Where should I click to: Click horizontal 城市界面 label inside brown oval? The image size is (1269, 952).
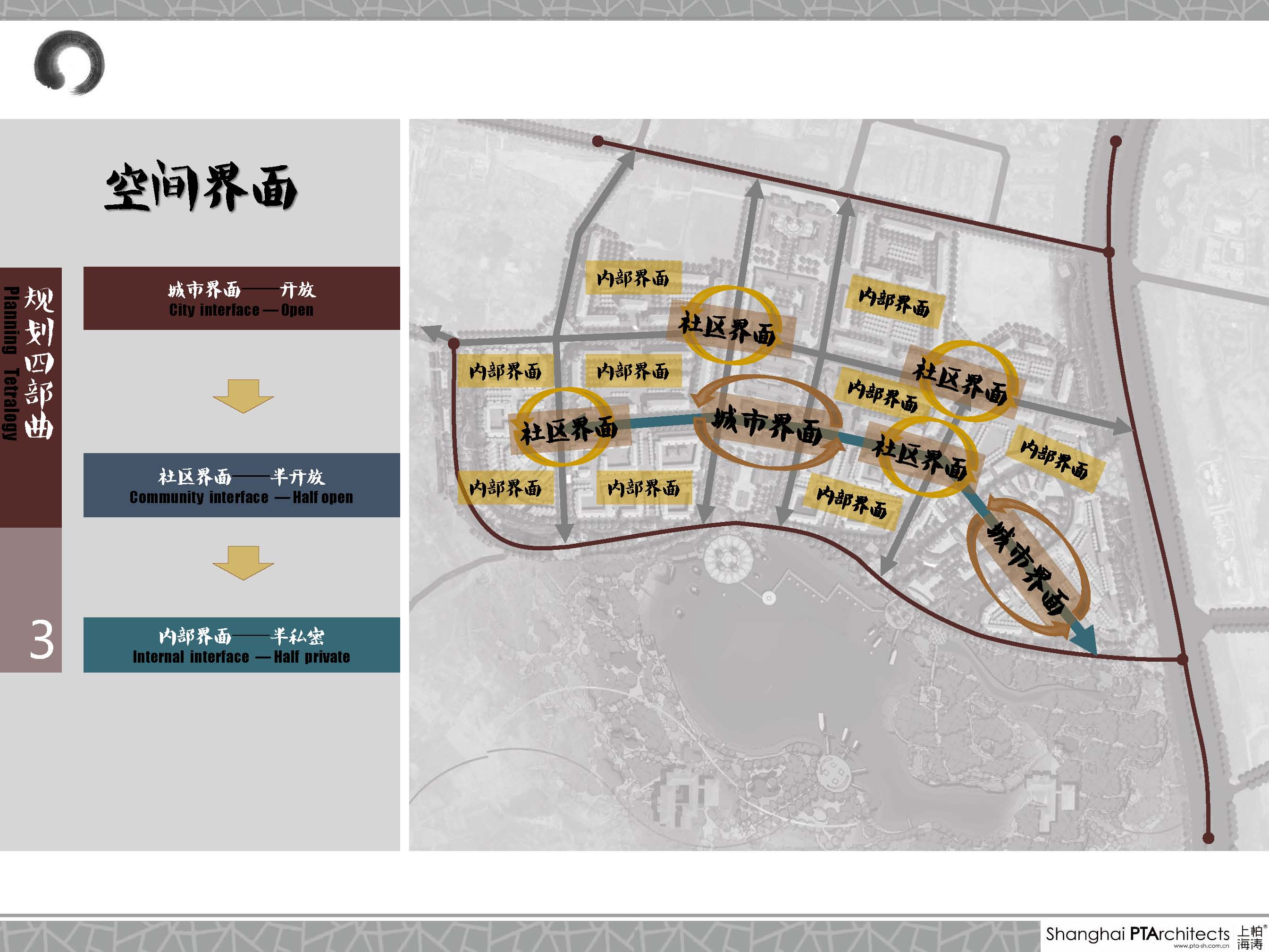pos(767,425)
